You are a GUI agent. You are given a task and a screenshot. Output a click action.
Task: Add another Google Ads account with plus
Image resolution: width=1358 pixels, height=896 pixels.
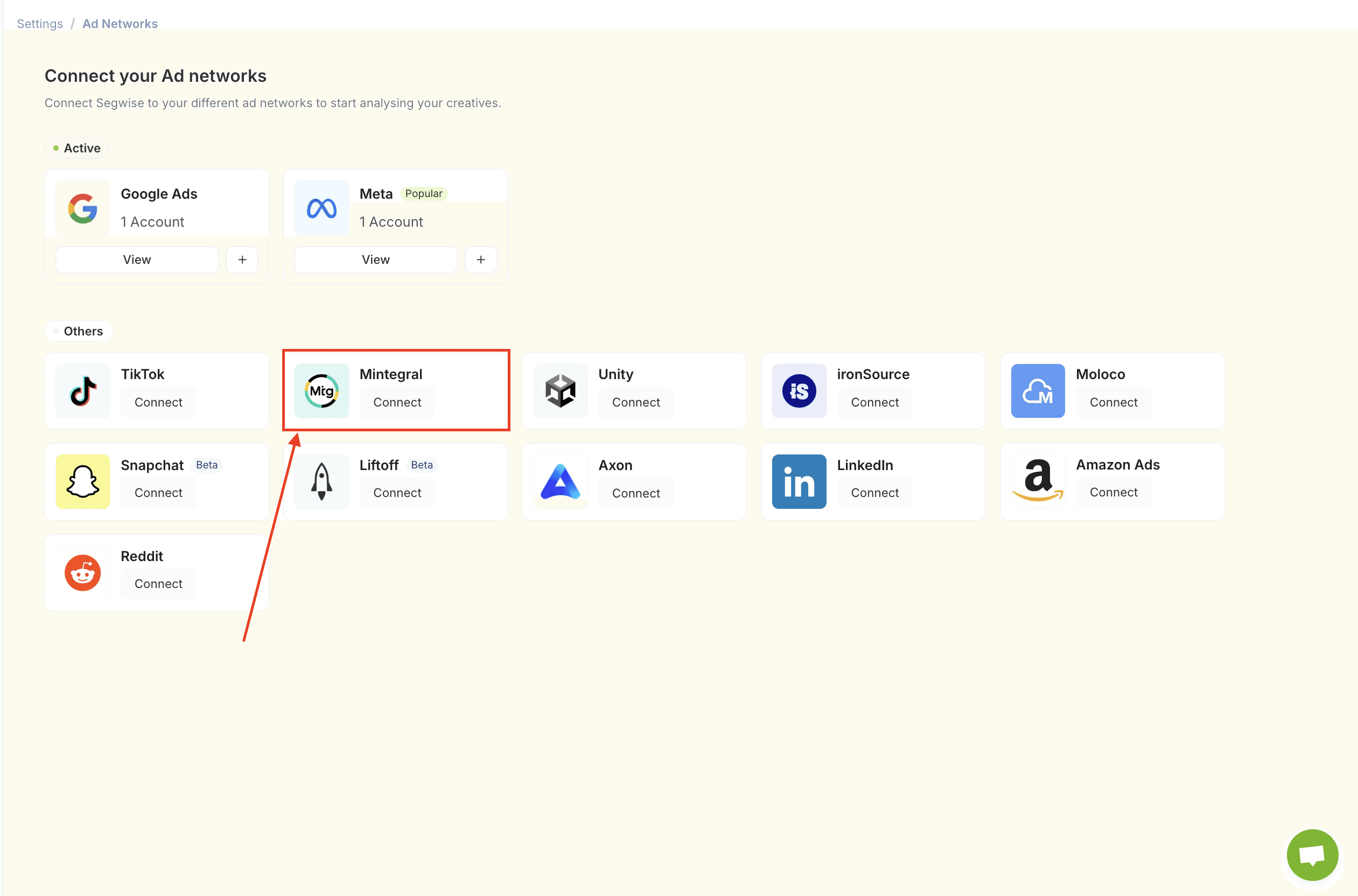pyautogui.click(x=242, y=260)
